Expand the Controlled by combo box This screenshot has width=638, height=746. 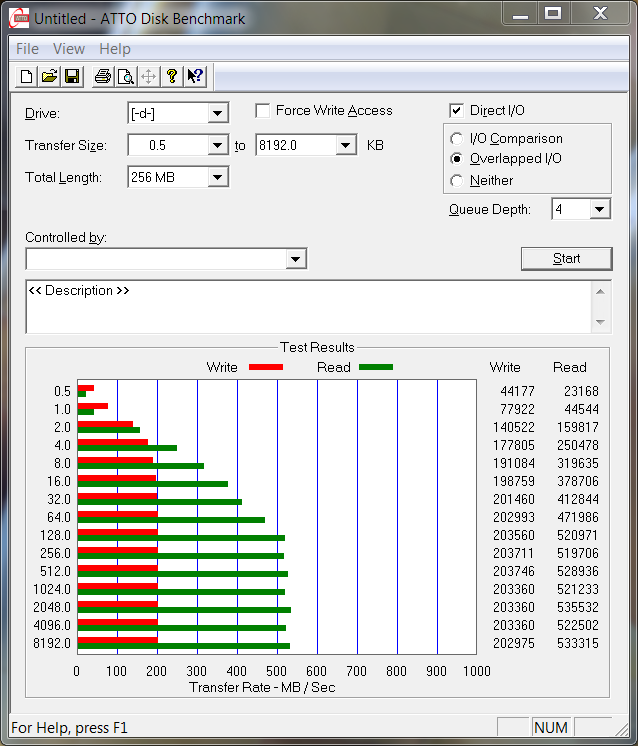click(x=295, y=259)
